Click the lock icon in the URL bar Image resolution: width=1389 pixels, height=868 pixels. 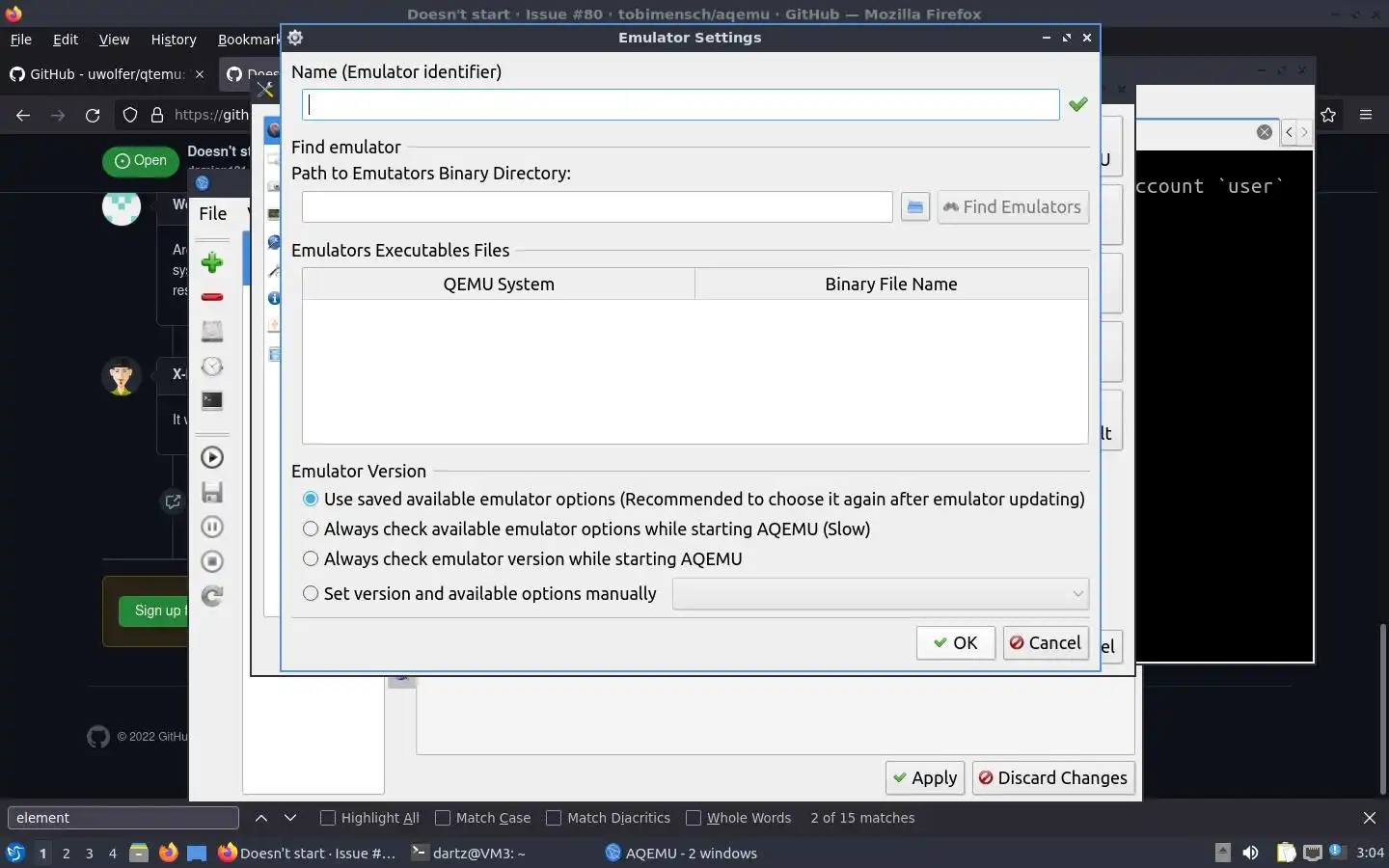tap(157, 115)
